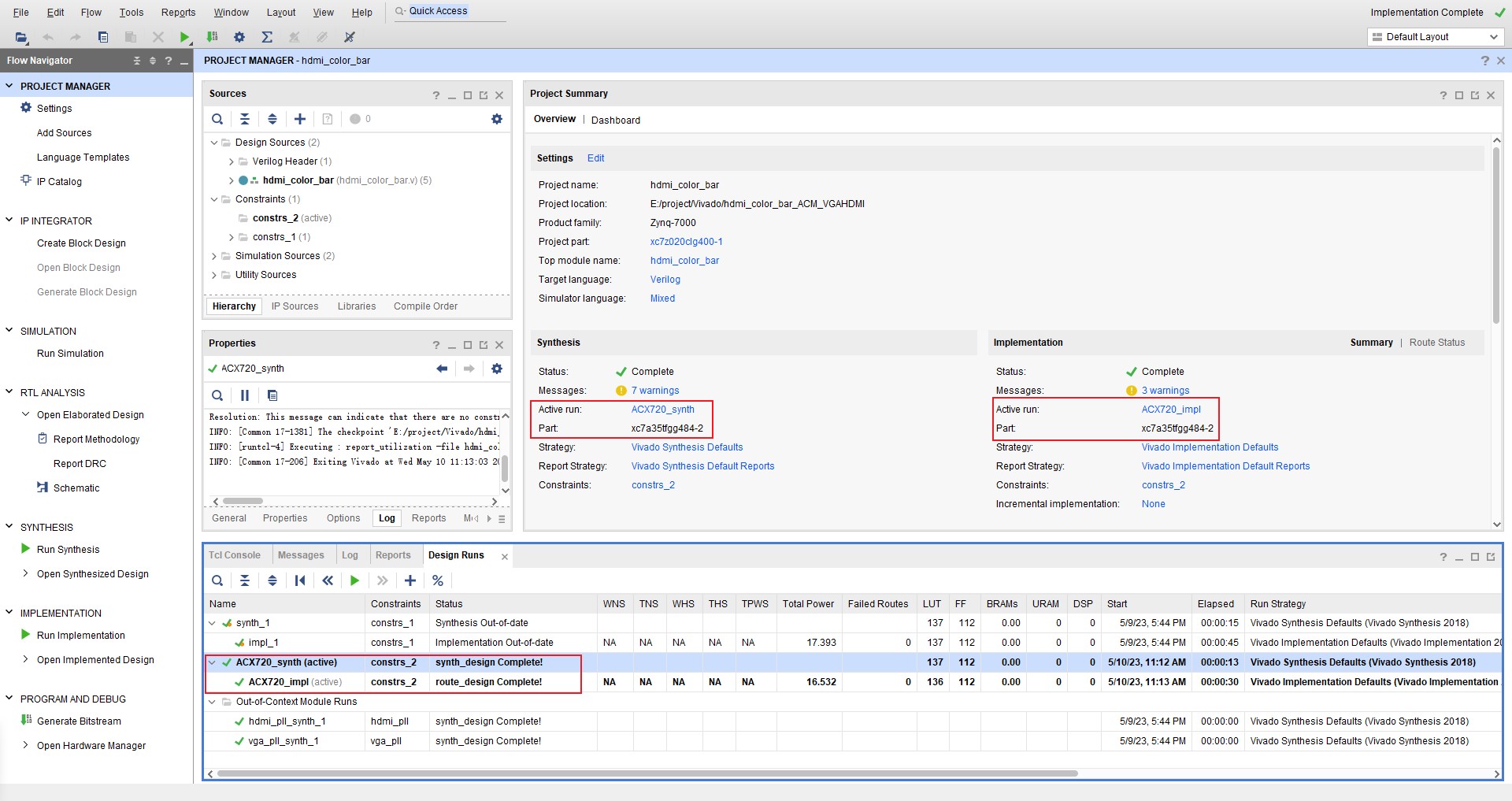Create new run with plus icon in Design Runs
The width and height of the screenshot is (1512, 801).
[x=410, y=580]
